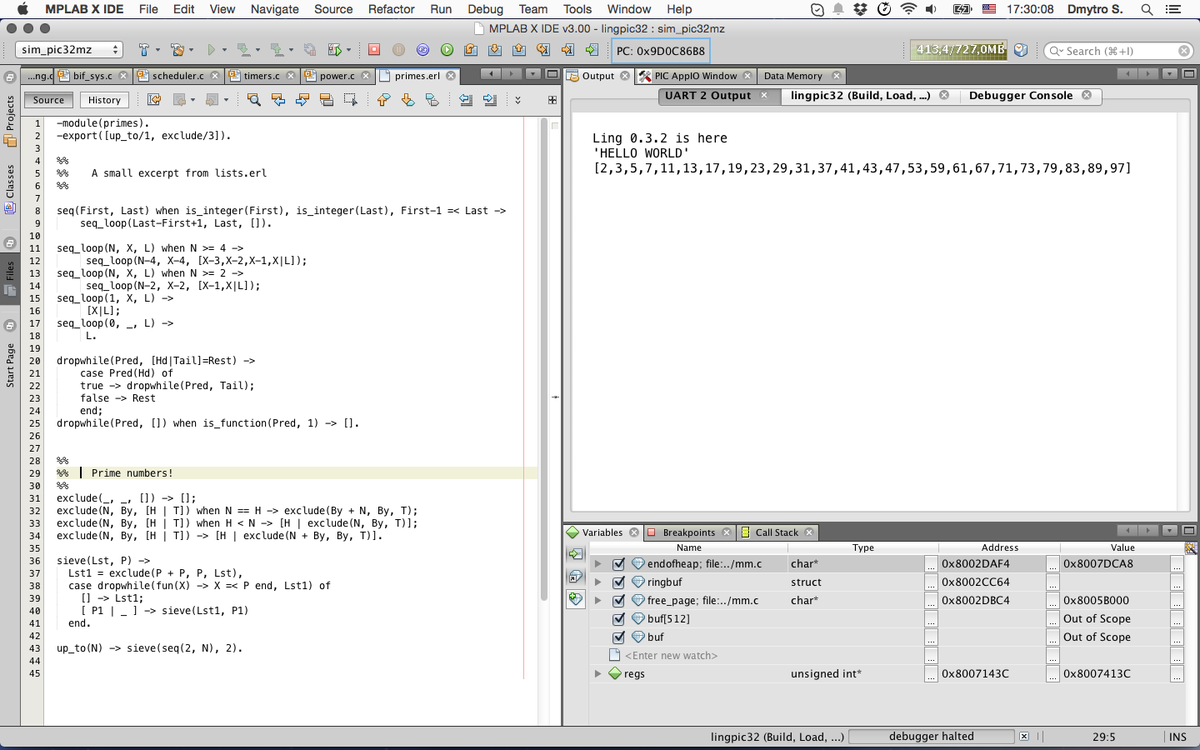Expand the free_page watch entry
The image size is (1200, 750).
pyautogui.click(x=598, y=600)
